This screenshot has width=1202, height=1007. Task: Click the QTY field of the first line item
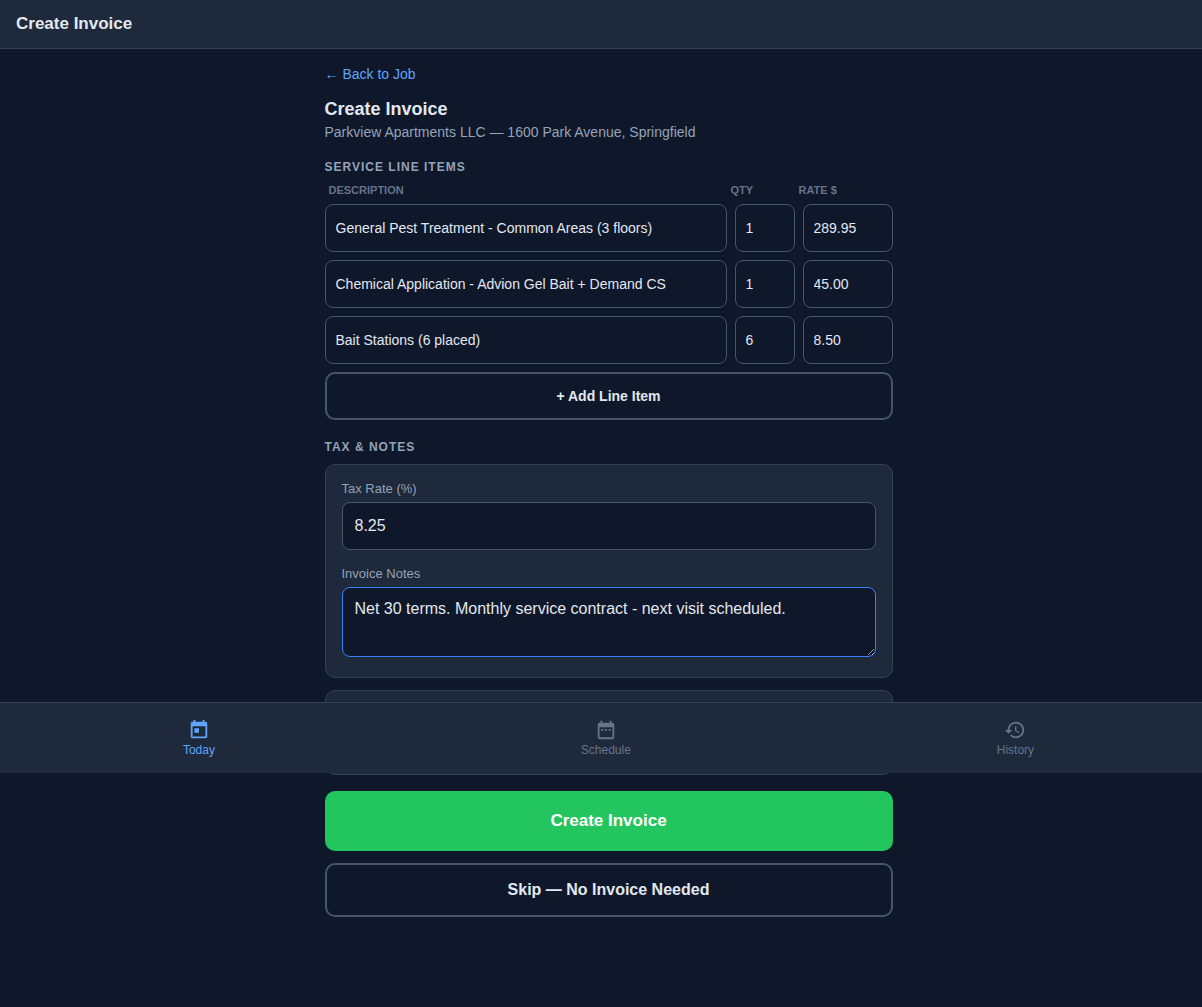tap(764, 227)
